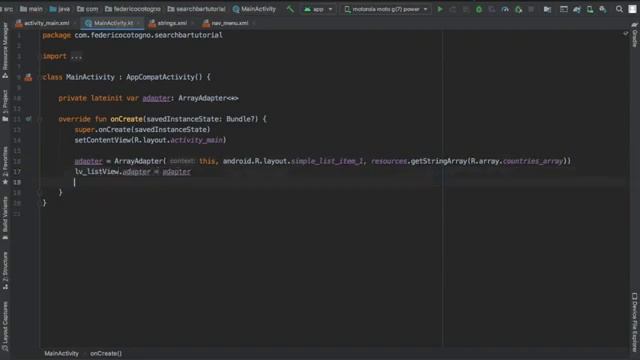Close the strings.xml tab

pyautogui.click(x=192, y=23)
